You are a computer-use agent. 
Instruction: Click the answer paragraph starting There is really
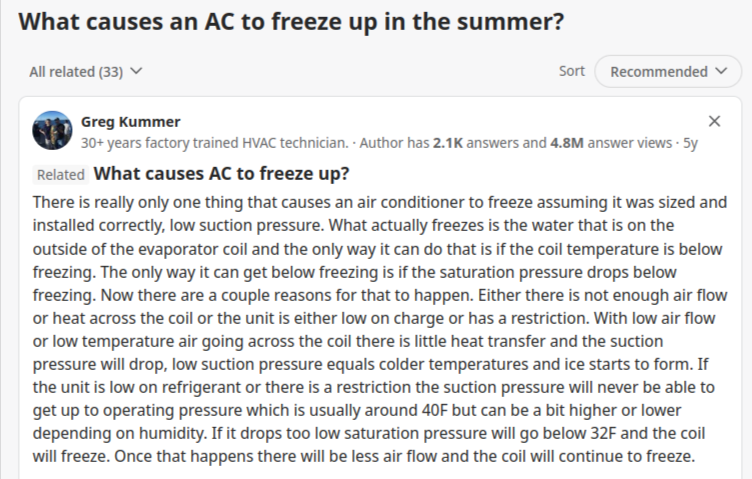(x=380, y=329)
